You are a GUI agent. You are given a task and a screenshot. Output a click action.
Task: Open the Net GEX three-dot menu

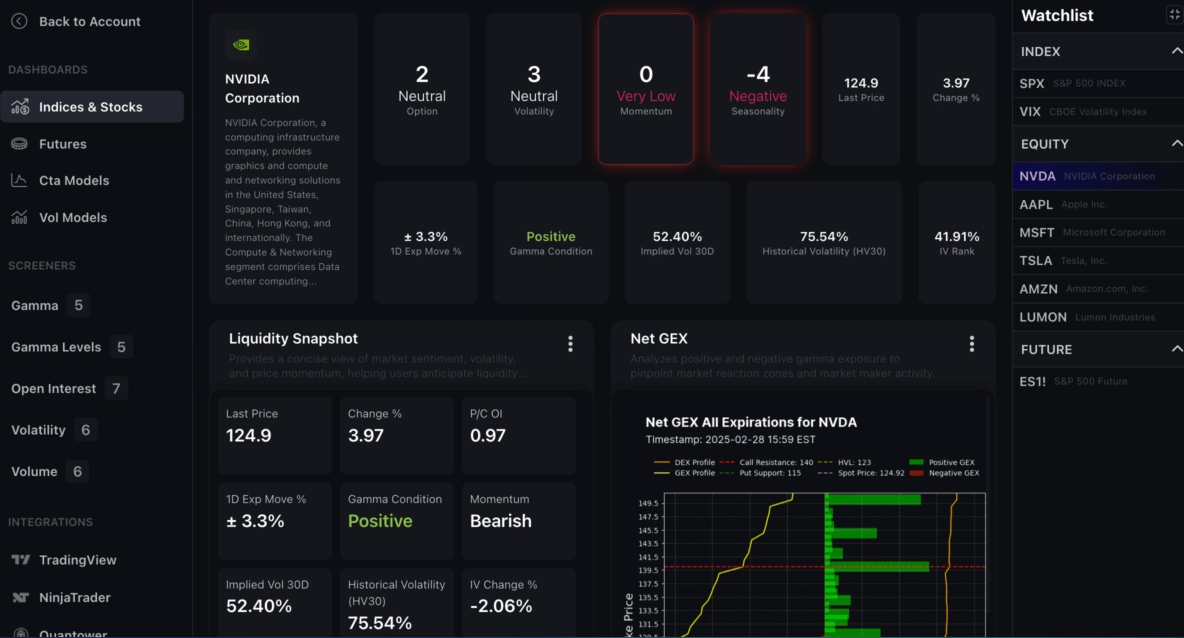972,344
